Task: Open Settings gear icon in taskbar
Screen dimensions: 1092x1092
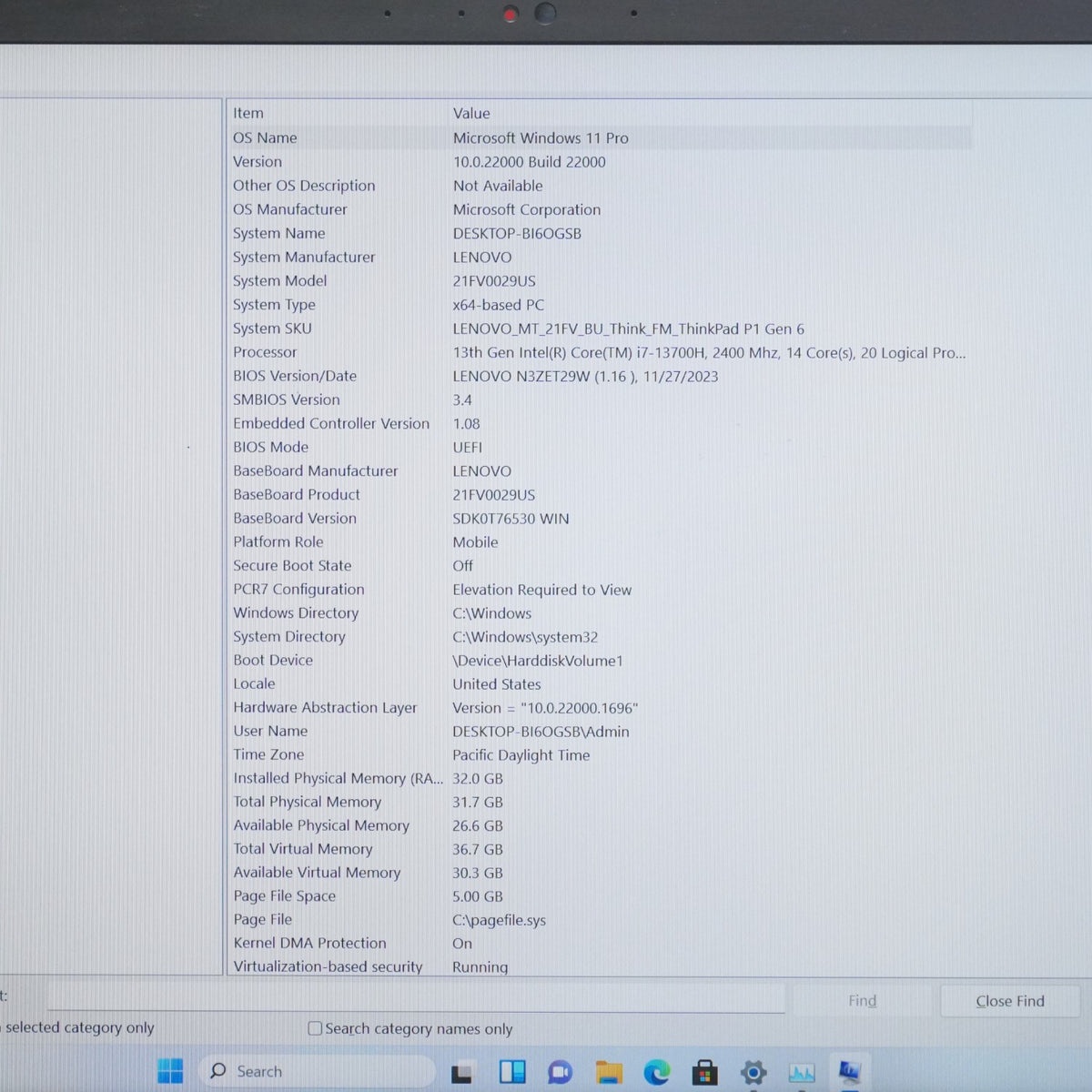Action: 753,1072
